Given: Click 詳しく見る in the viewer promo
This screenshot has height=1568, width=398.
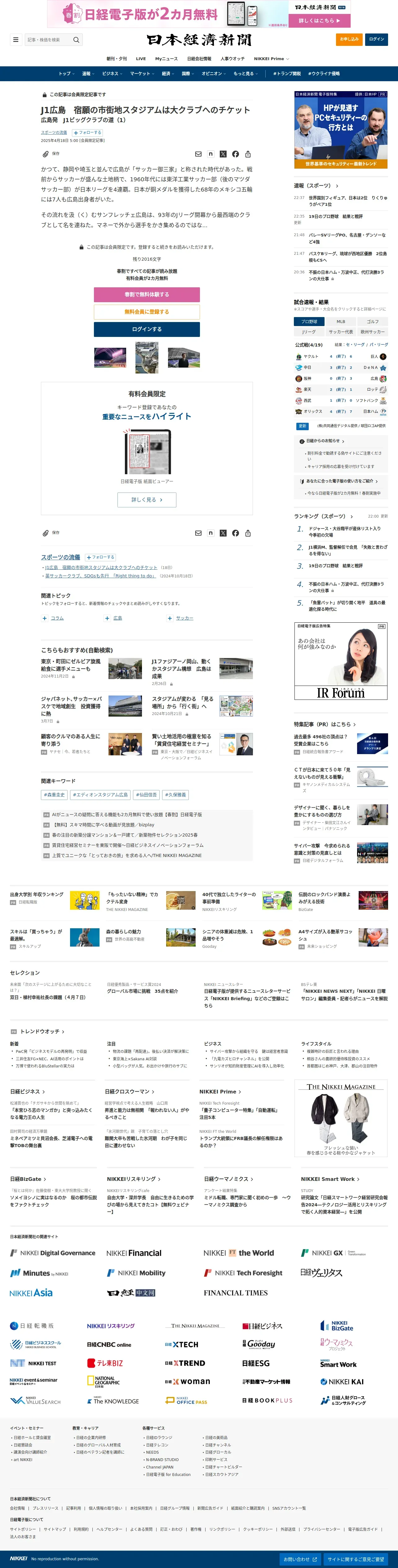Looking at the screenshot, I should (147, 500).
